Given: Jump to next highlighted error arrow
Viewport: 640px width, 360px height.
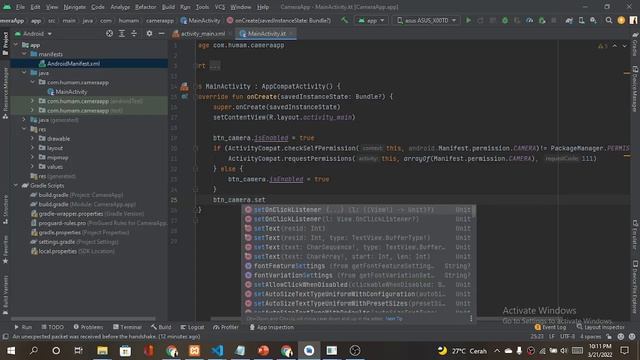Looking at the screenshot, I should click(624, 46).
